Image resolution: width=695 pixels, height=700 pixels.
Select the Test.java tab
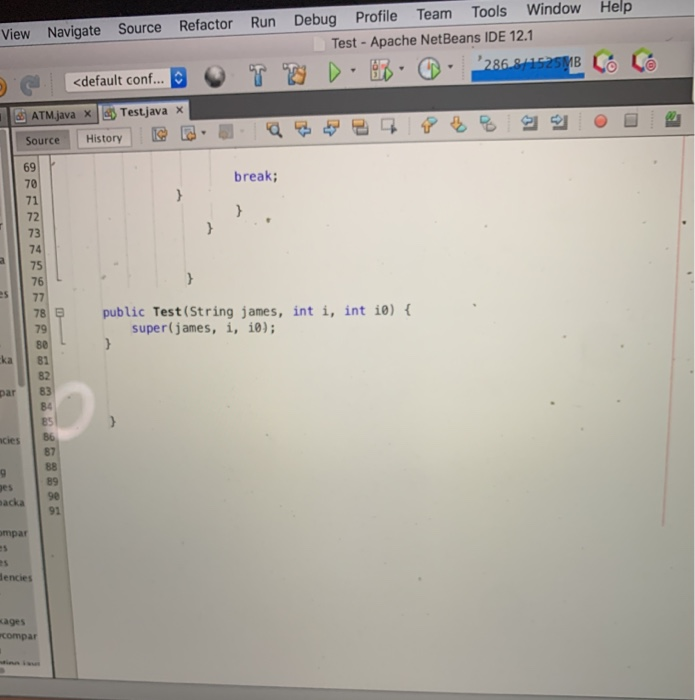(x=143, y=112)
